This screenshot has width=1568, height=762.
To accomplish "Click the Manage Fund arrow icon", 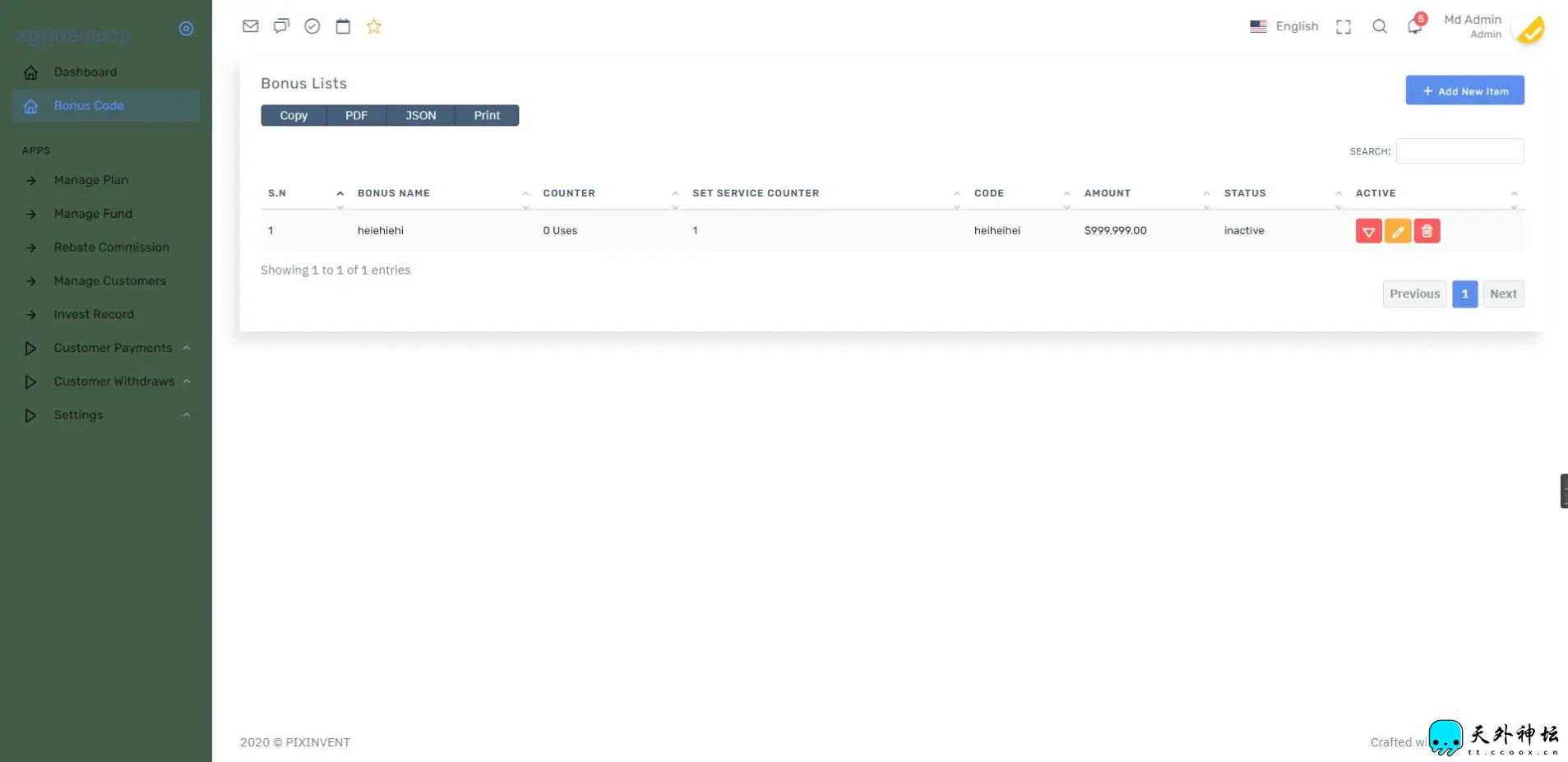I will (x=31, y=215).
